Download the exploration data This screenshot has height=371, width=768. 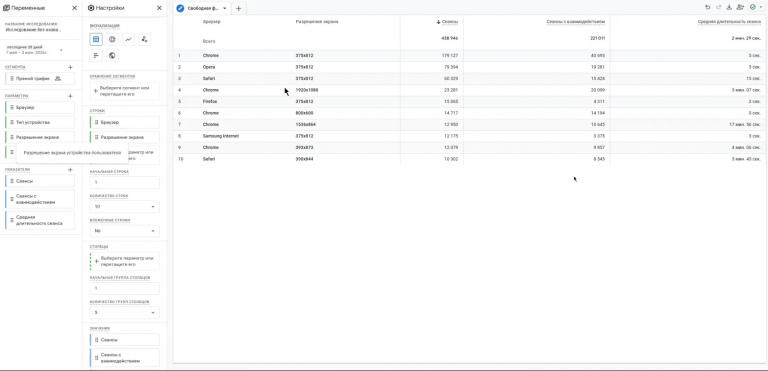tap(729, 7)
